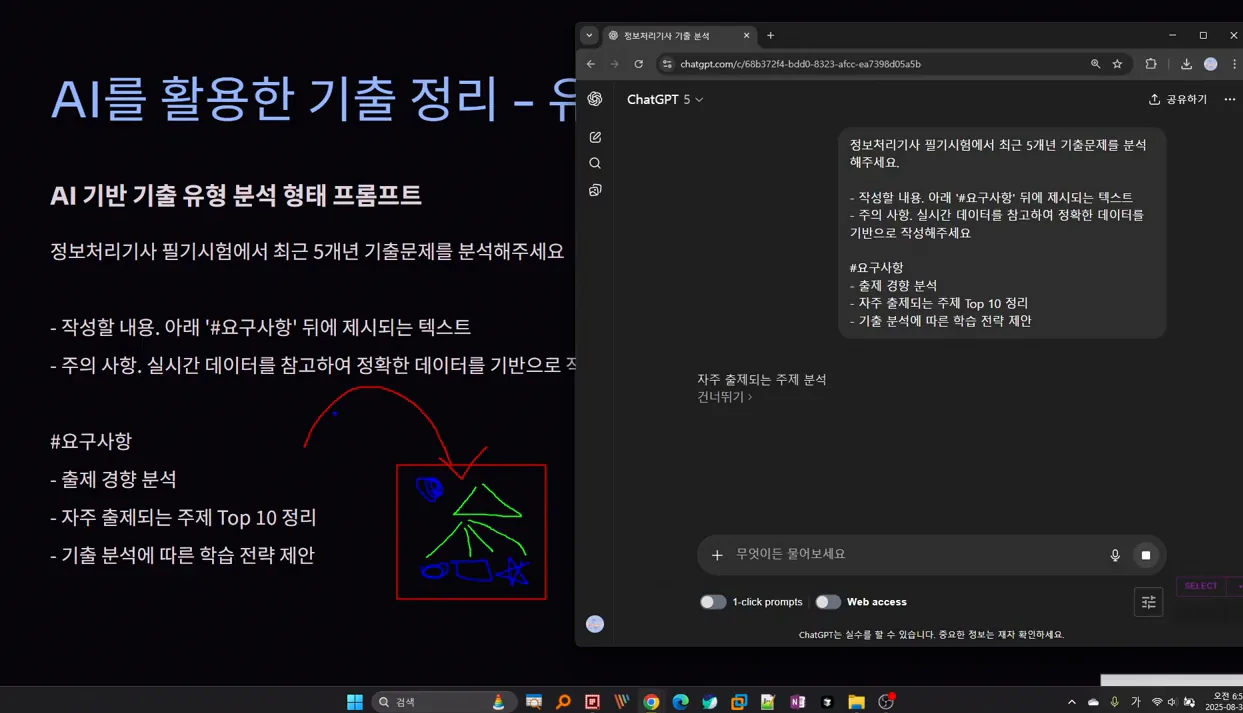Click the Korean IME 가 indicator in the tray

click(x=1135, y=702)
